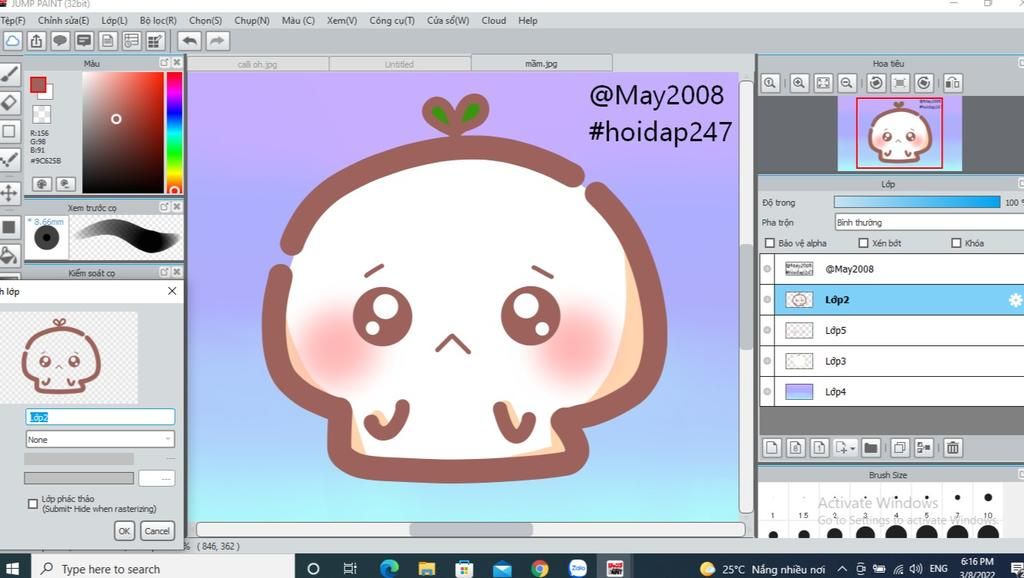Image resolution: width=1024 pixels, height=578 pixels.
Task: Click the Redo arrow button
Action: tap(217, 41)
